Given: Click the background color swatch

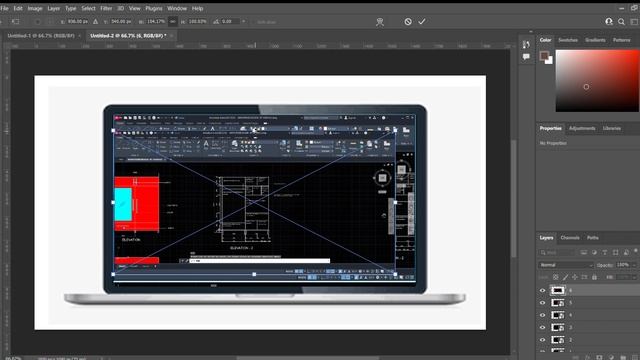Looking at the screenshot, I should pyautogui.click(x=550, y=61).
